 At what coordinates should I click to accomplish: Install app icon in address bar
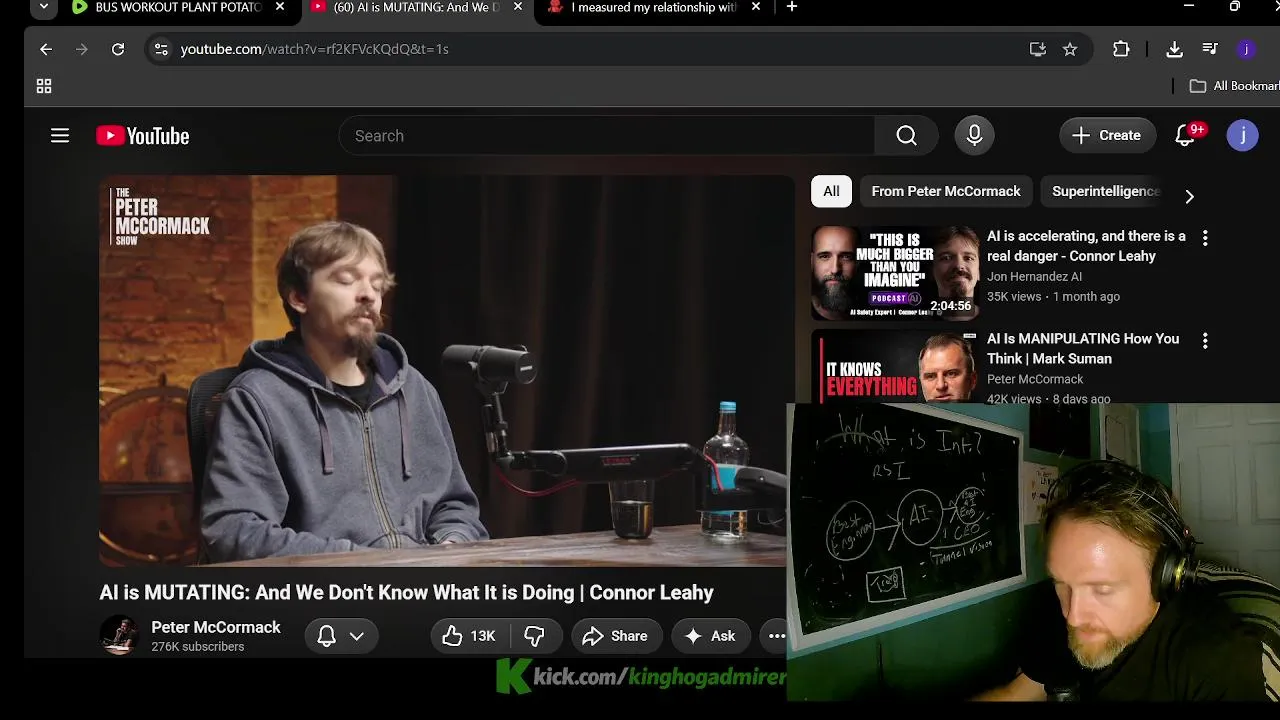(x=1038, y=49)
